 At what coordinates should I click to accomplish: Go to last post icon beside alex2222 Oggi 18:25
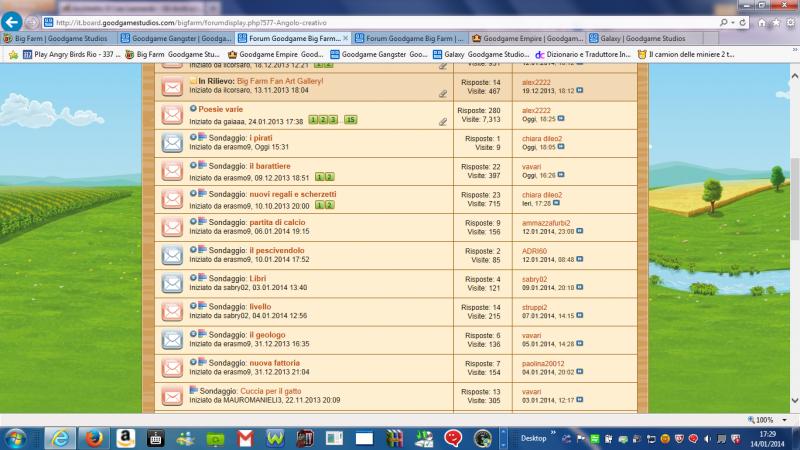pos(561,118)
